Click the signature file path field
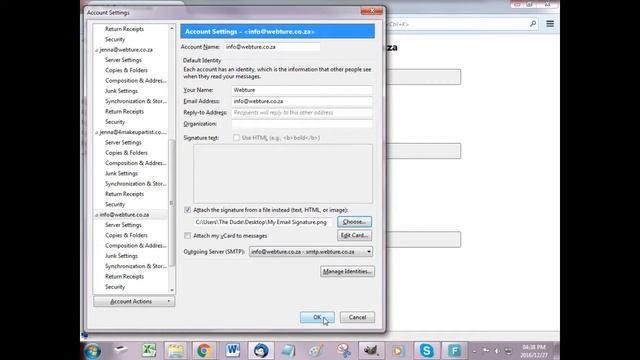Screen dimensions: 640x360 [263, 222]
